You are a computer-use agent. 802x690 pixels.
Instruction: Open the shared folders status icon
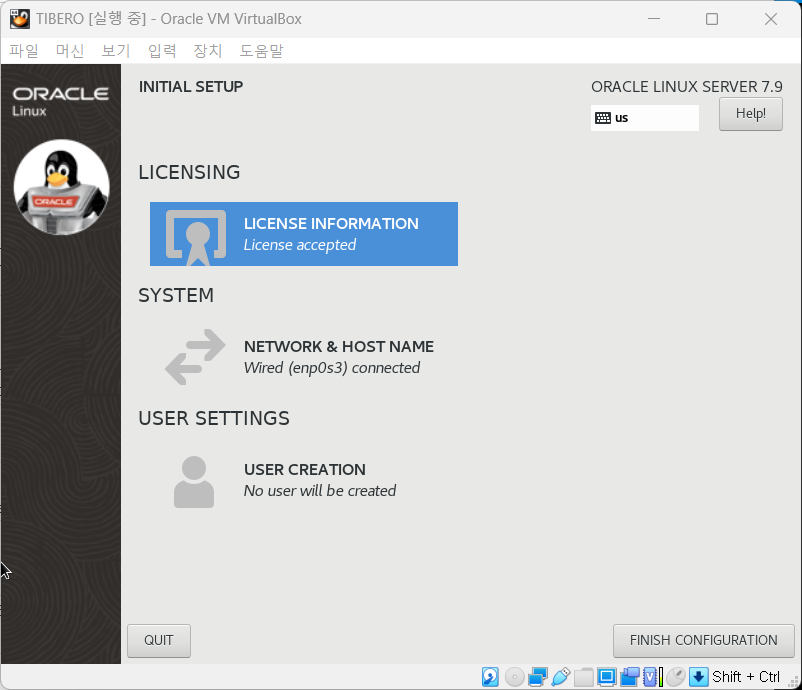tap(584, 677)
